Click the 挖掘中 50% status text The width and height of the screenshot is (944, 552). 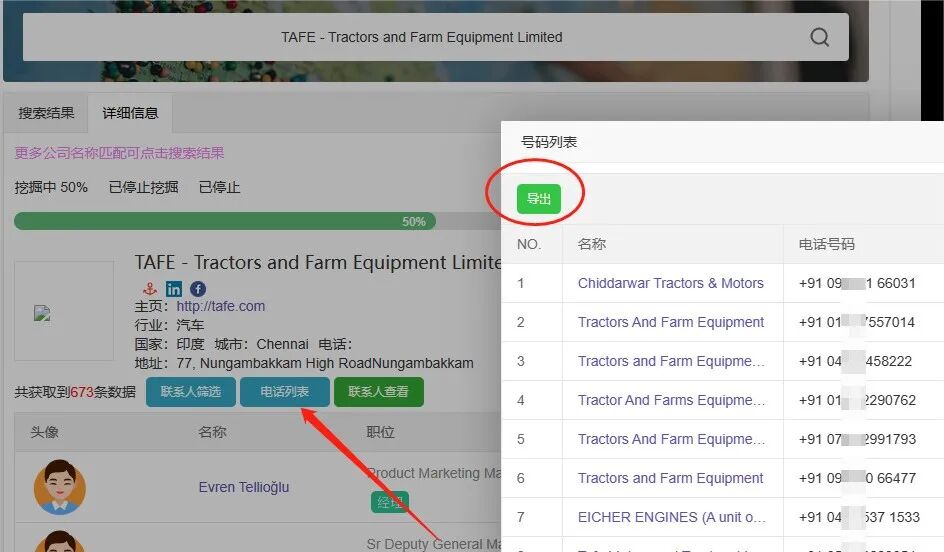tap(51, 187)
